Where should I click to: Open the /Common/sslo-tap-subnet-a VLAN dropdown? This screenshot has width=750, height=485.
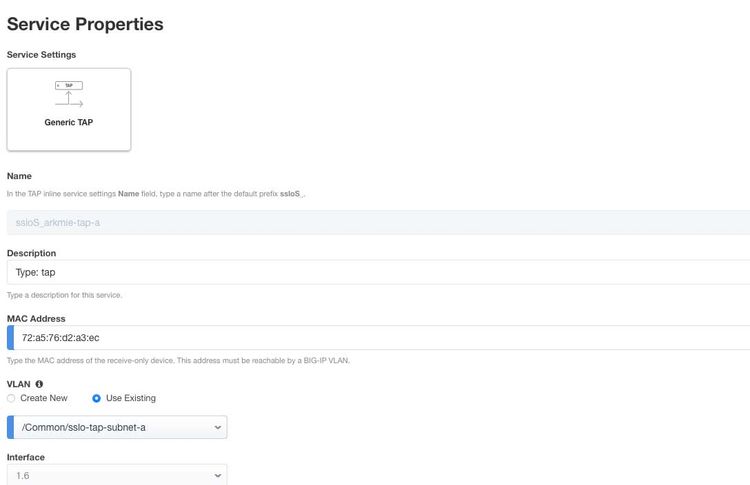(x=117, y=427)
